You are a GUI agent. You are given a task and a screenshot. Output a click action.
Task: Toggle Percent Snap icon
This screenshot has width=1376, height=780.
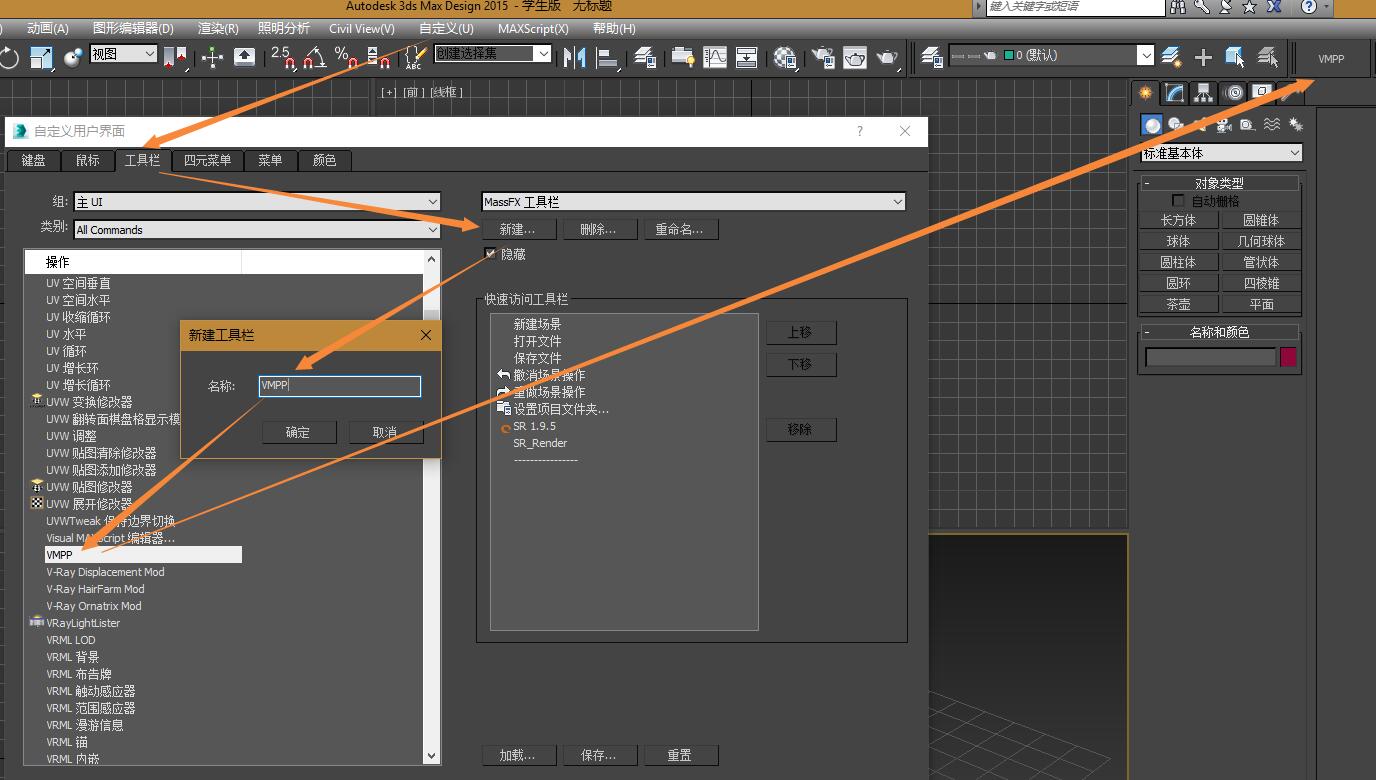tap(345, 57)
